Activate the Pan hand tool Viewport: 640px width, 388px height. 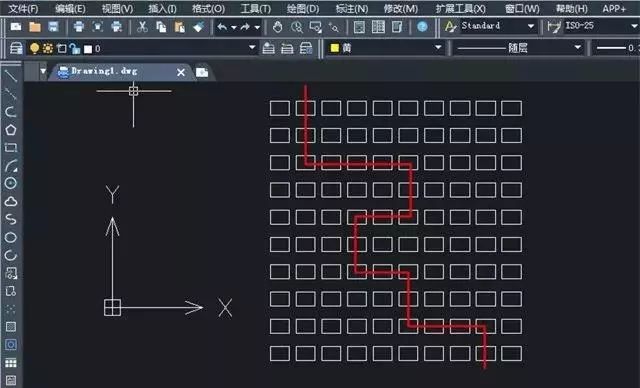click(278, 27)
